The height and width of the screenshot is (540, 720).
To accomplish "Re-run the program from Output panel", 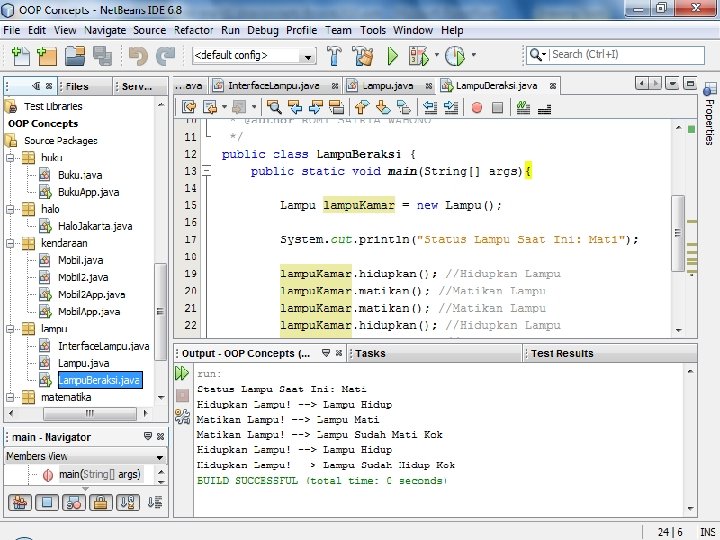I will (x=182, y=373).
